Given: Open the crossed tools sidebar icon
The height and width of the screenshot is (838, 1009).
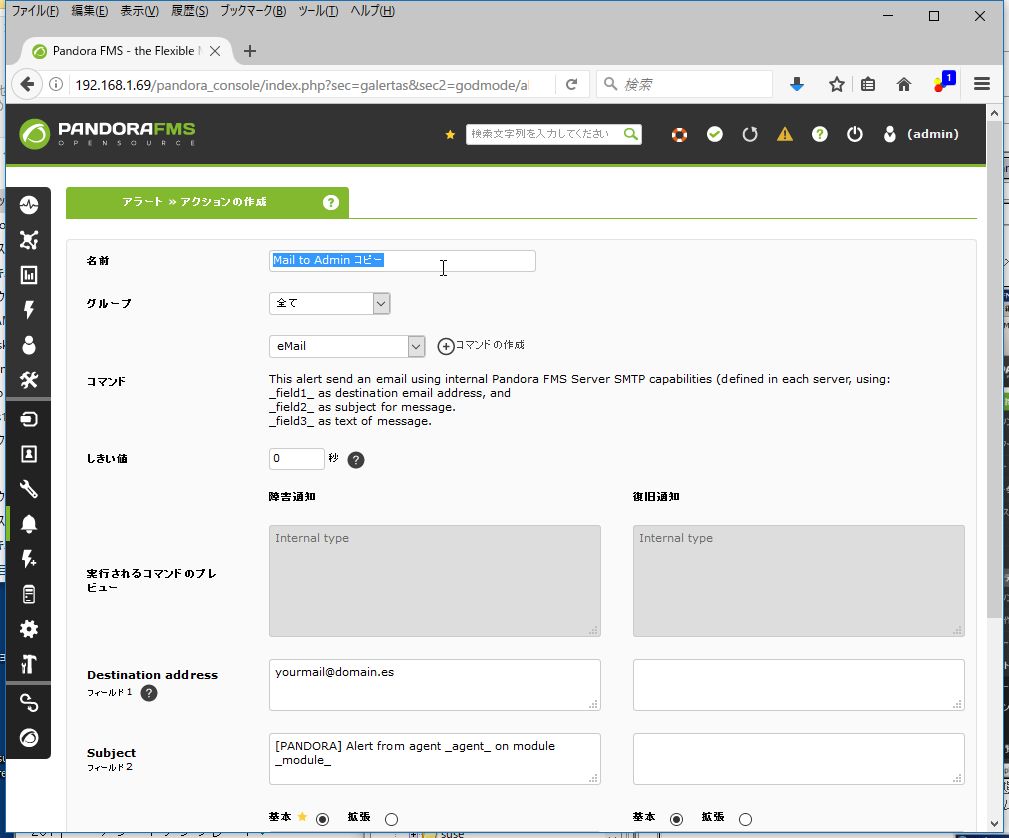Looking at the screenshot, I should click(29, 380).
